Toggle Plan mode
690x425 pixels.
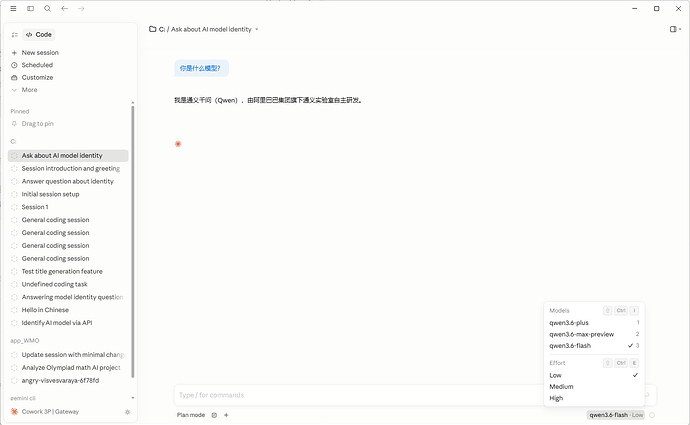191,415
